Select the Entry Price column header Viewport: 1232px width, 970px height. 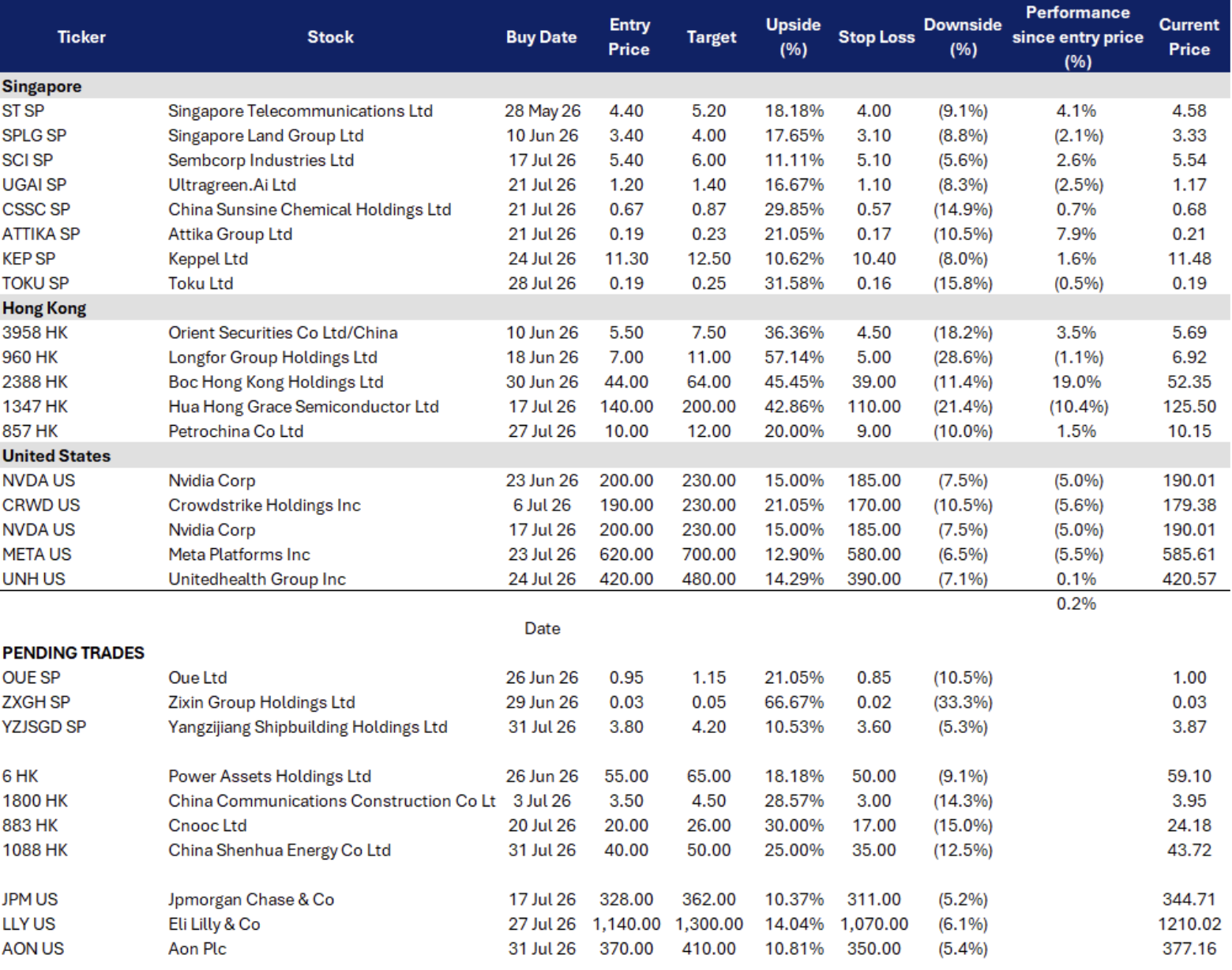tap(629, 37)
